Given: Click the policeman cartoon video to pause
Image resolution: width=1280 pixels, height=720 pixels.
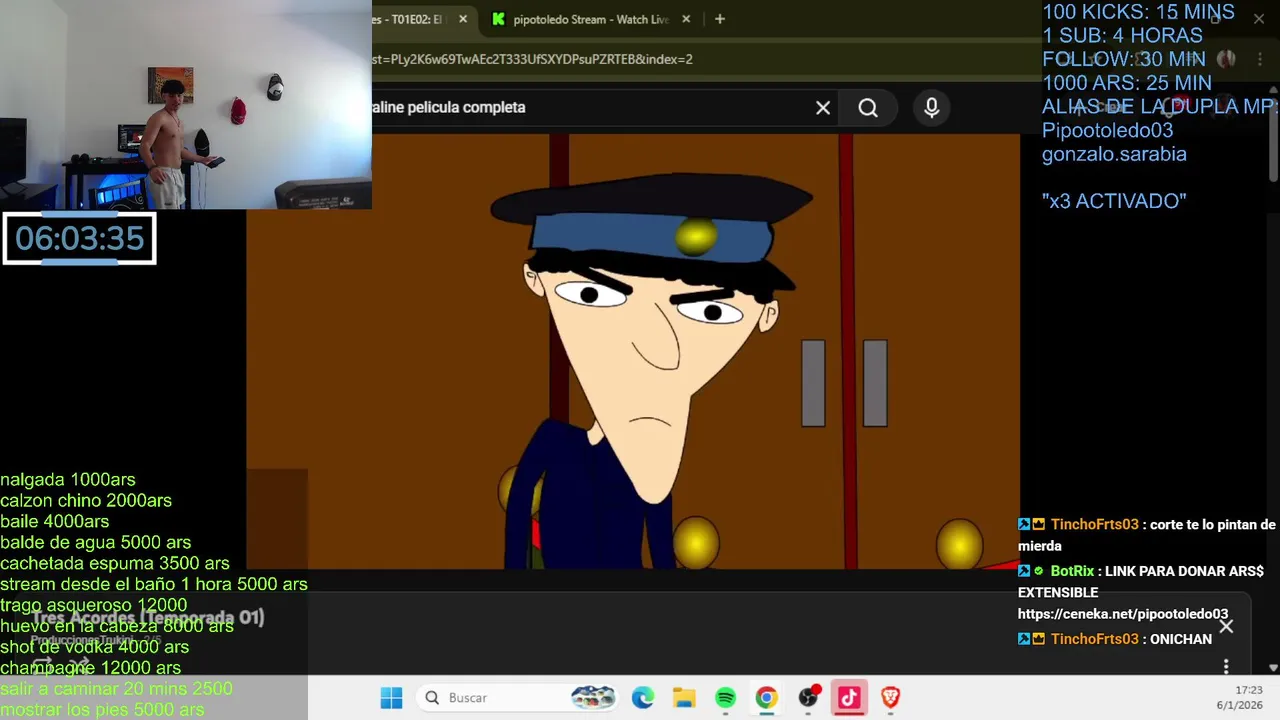Looking at the screenshot, I should 633,352.
